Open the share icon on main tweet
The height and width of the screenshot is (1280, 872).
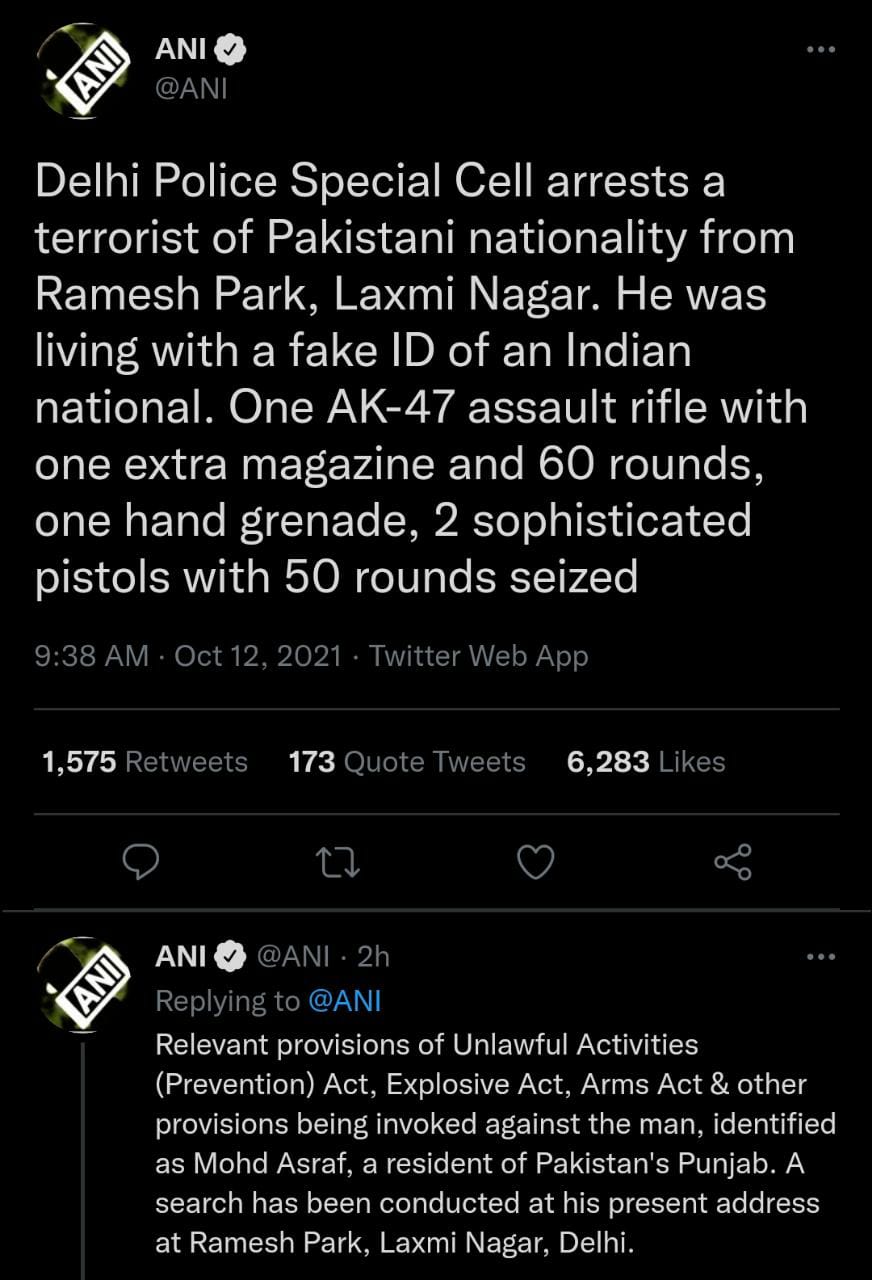pyautogui.click(x=732, y=861)
